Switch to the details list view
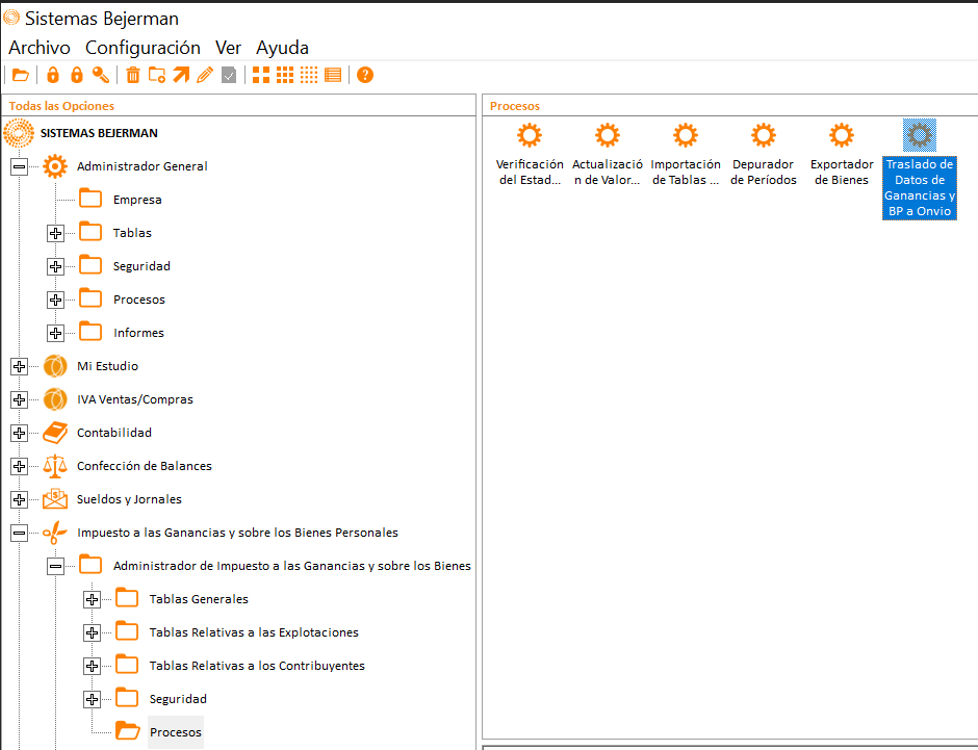978x750 pixels. (333, 75)
